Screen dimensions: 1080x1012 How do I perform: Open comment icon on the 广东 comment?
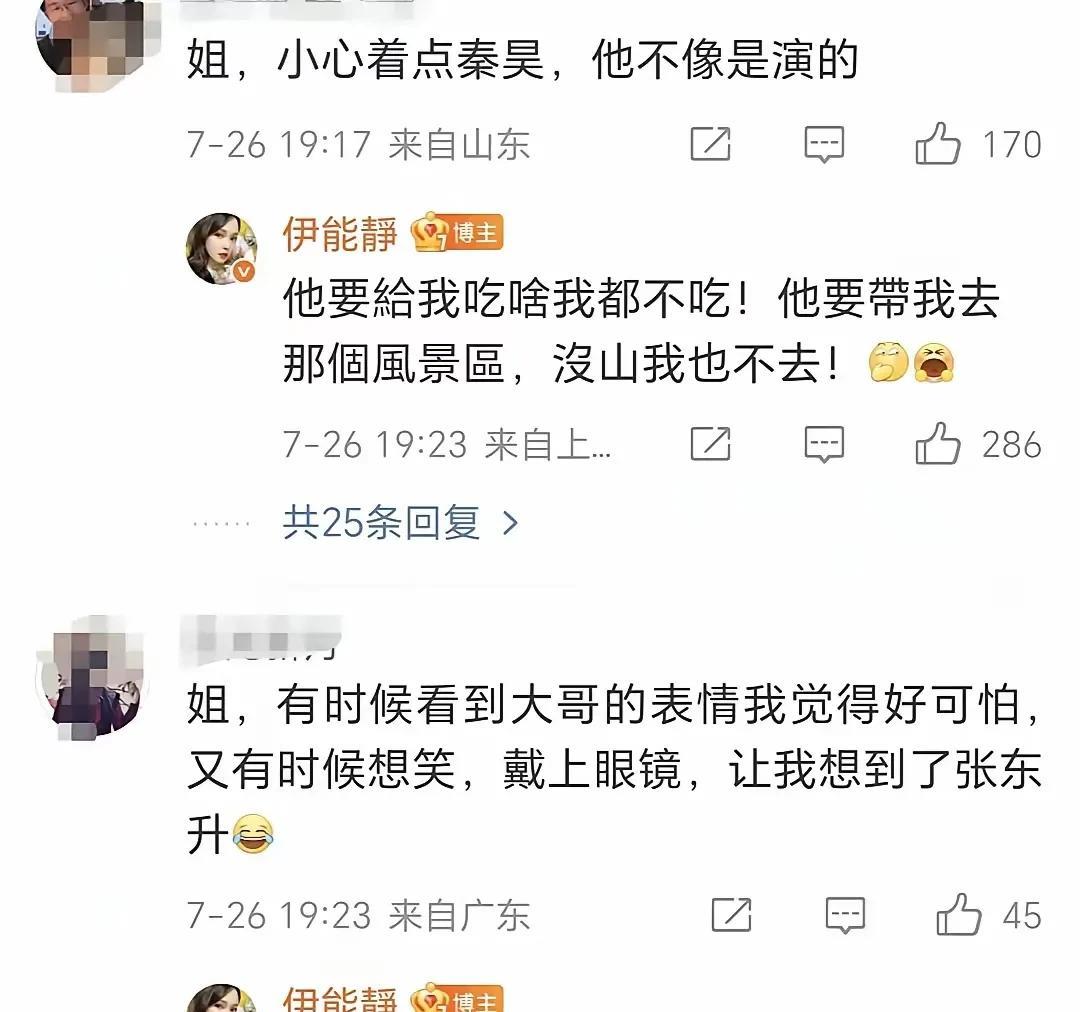tap(844, 916)
